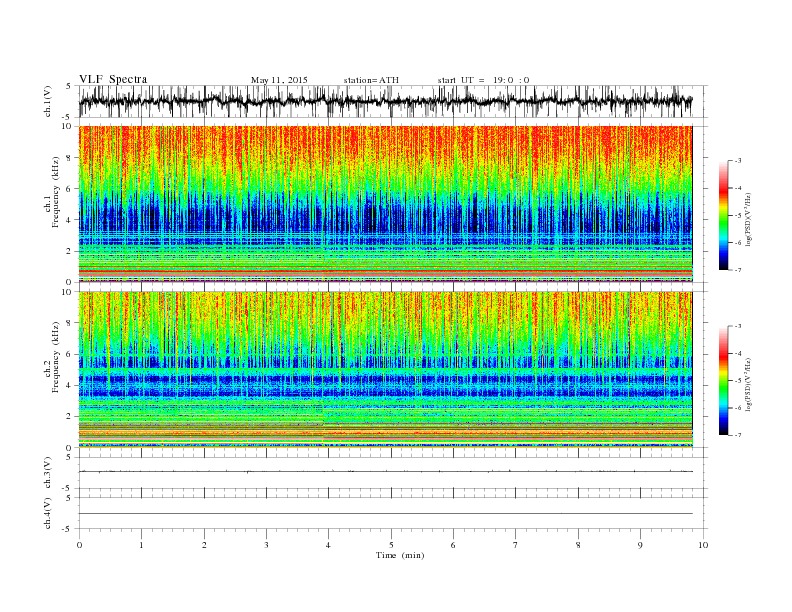The height and width of the screenshot is (612, 792).
Task: Select the 'May 11, 2015' date label
Action: tap(279, 80)
